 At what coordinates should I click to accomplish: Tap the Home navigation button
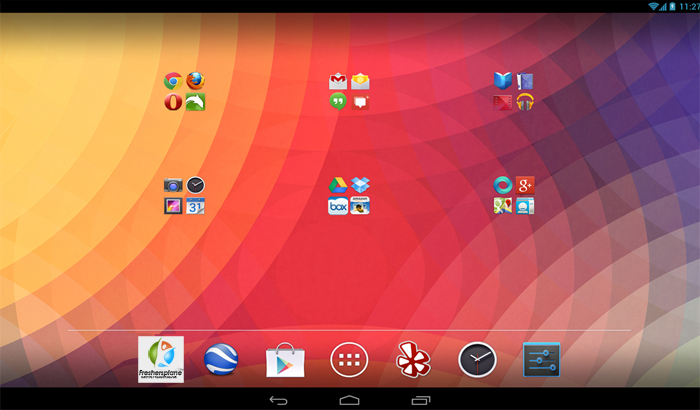click(x=349, y=400)
